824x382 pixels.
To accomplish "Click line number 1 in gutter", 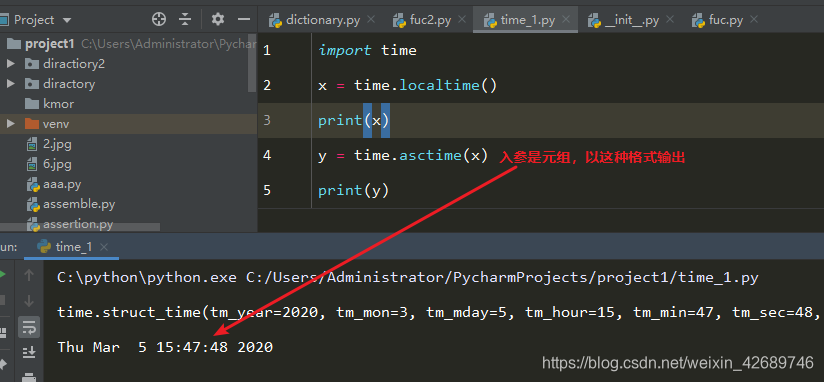I will [x=267, y=50].
